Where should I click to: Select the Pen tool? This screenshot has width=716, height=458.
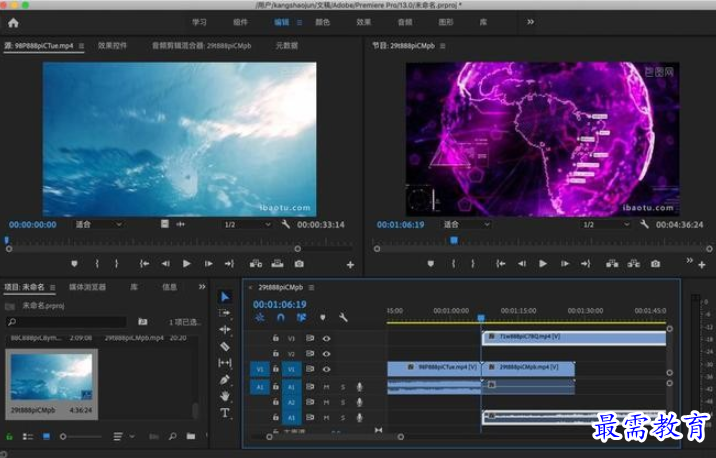[x=225, y=379]
